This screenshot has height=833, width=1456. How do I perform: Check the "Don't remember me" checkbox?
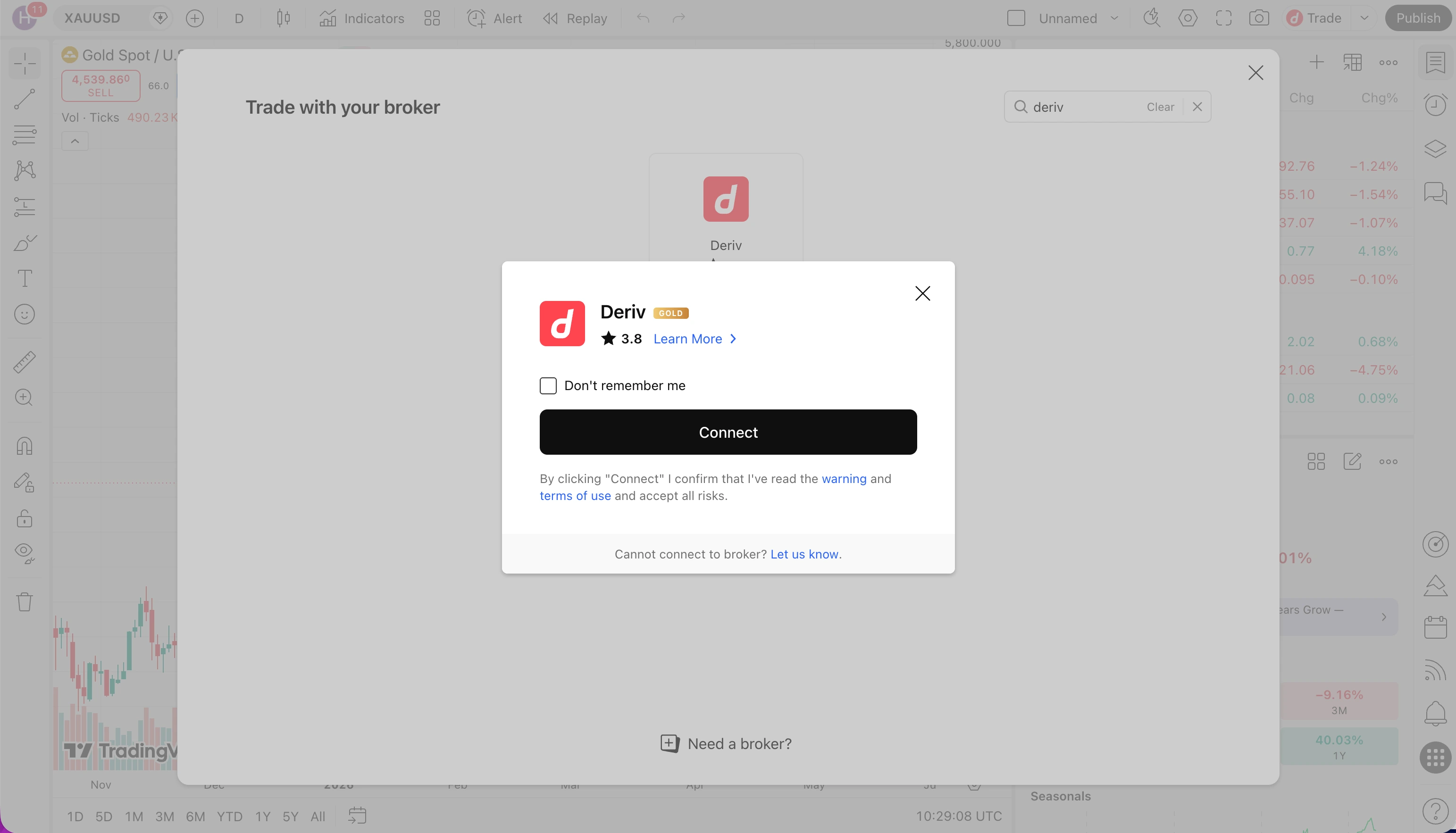[x=547, y=386]
